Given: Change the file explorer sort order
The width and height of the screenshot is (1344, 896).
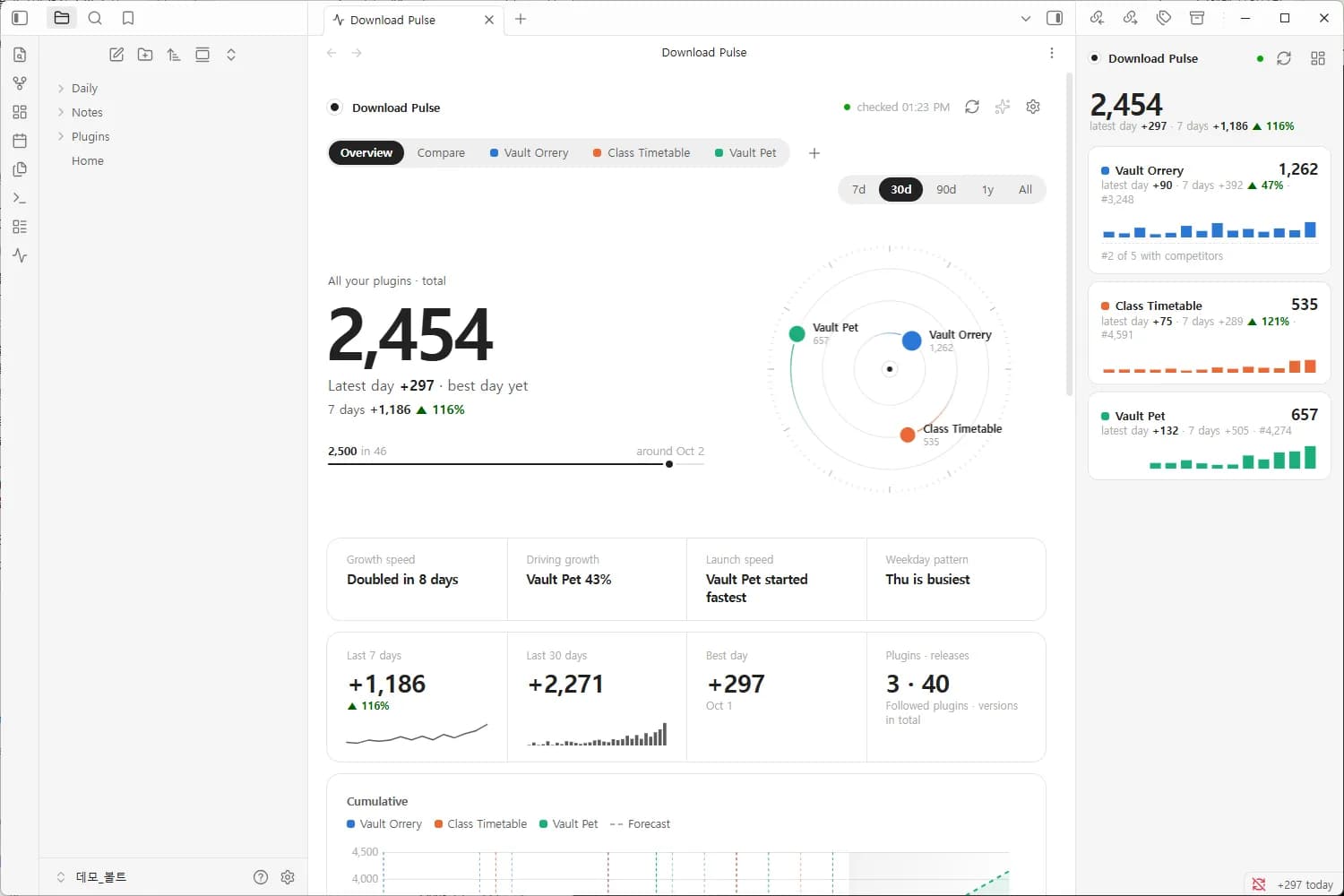Looking at the screenshot, I should click(x=174, y=55).
